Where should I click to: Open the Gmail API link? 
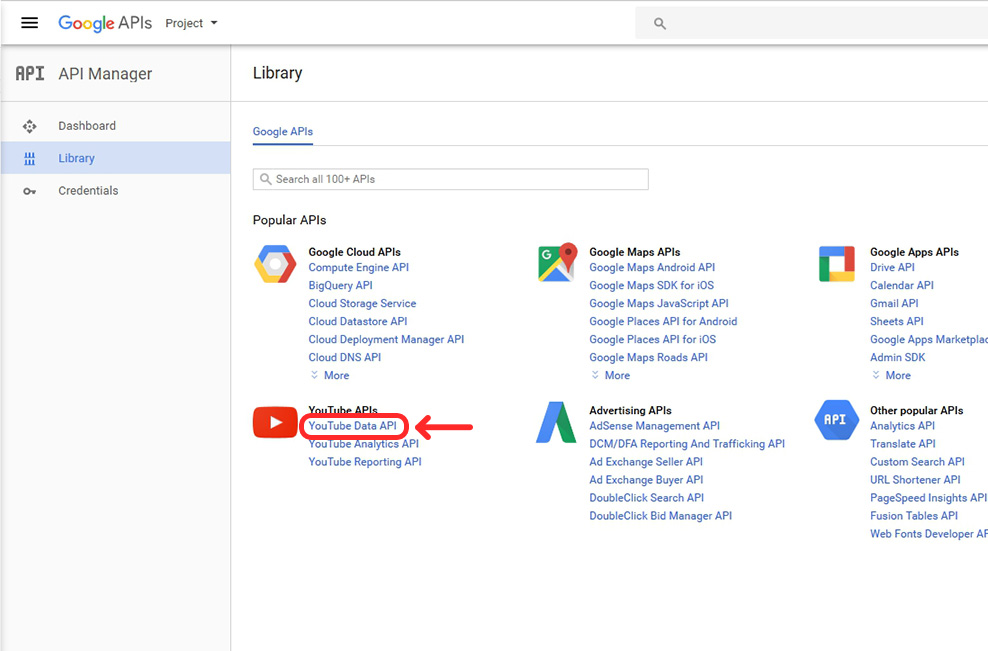click(x=894, y=304)
